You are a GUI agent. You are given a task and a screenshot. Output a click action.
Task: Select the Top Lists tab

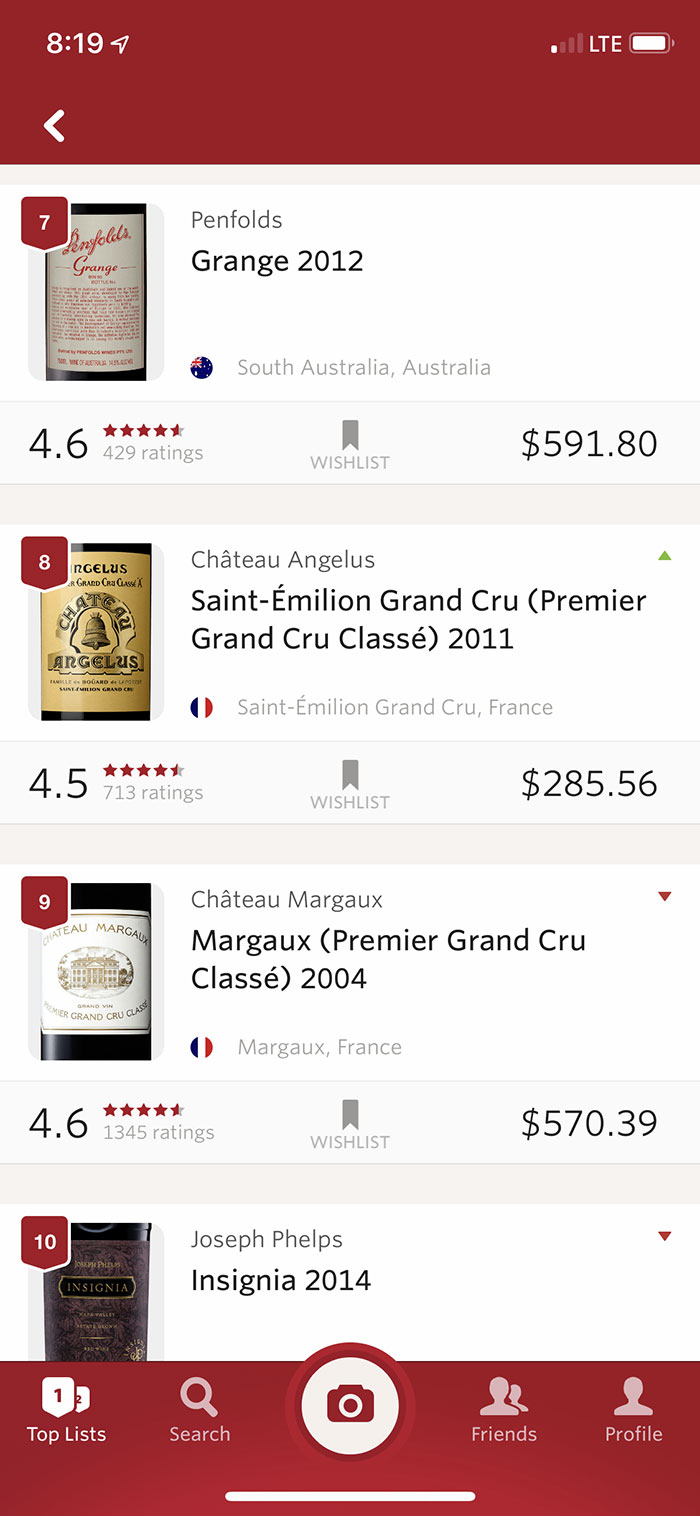[66, 1410]
